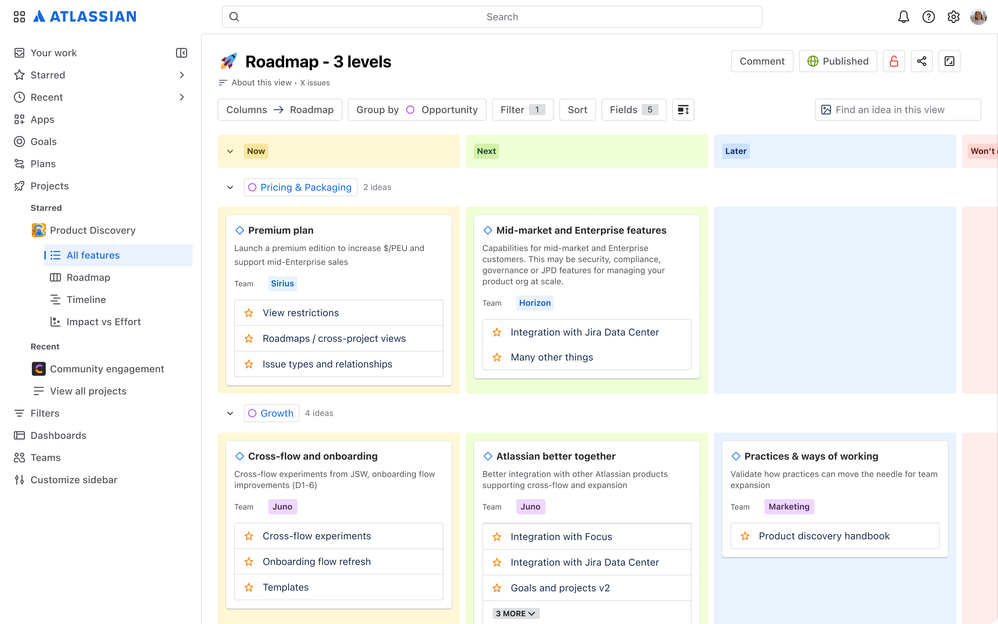Click the star on View restrictions
998x624 pixels.
(249, 313)
